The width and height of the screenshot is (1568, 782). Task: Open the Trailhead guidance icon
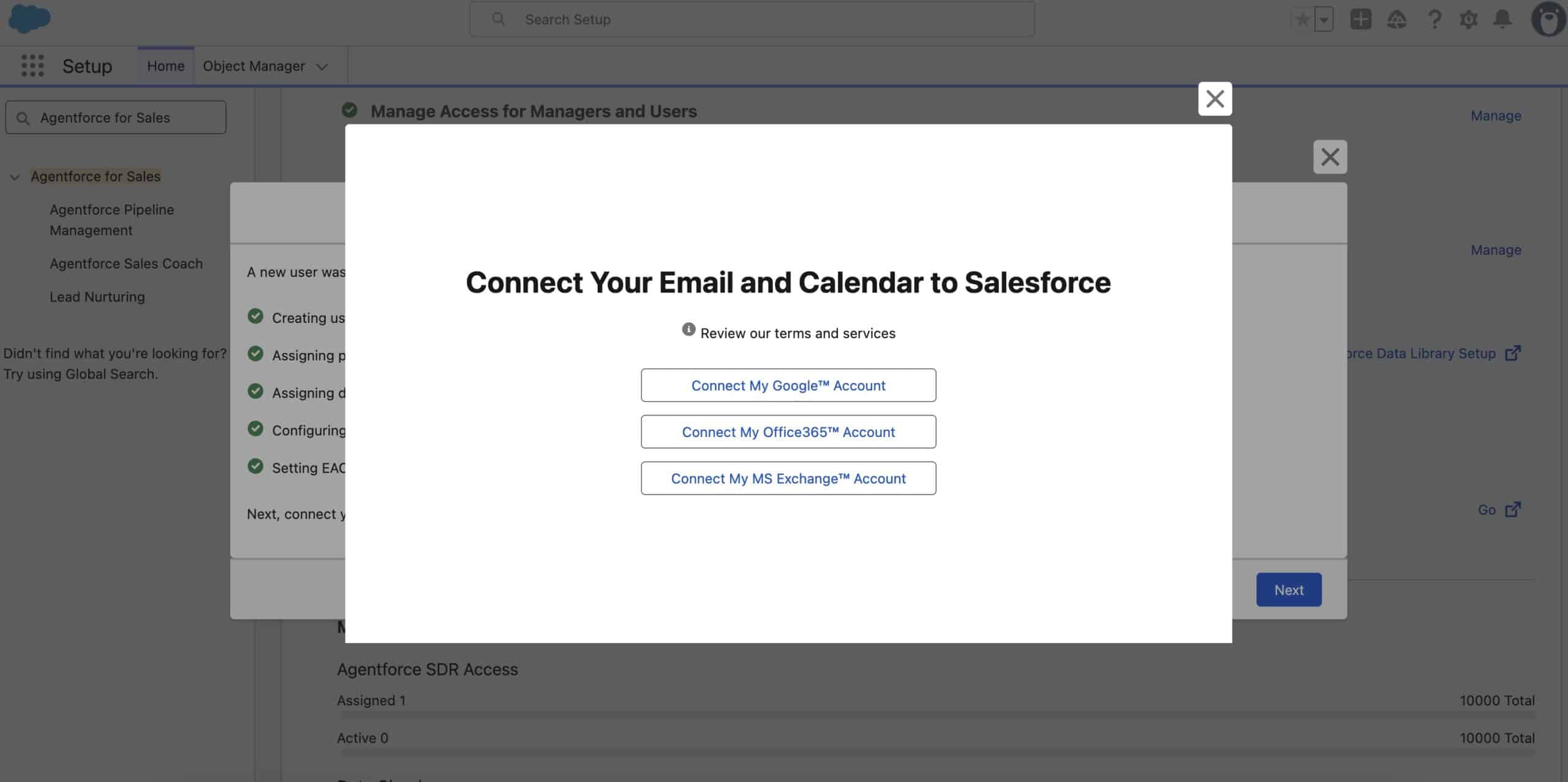point(1396,20)
